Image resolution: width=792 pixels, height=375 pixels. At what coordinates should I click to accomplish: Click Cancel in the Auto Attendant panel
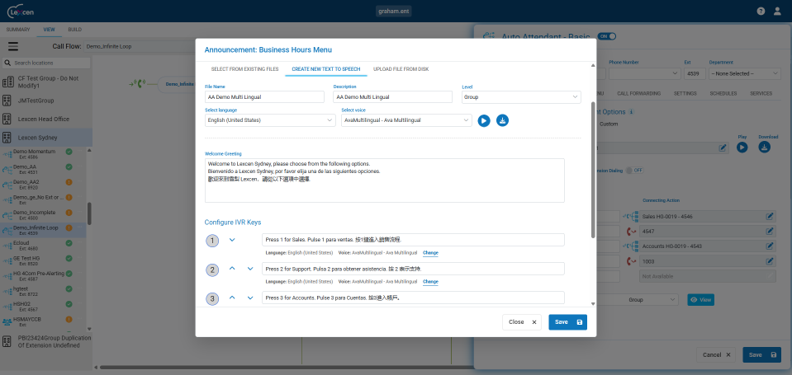[x=717, y=355]
